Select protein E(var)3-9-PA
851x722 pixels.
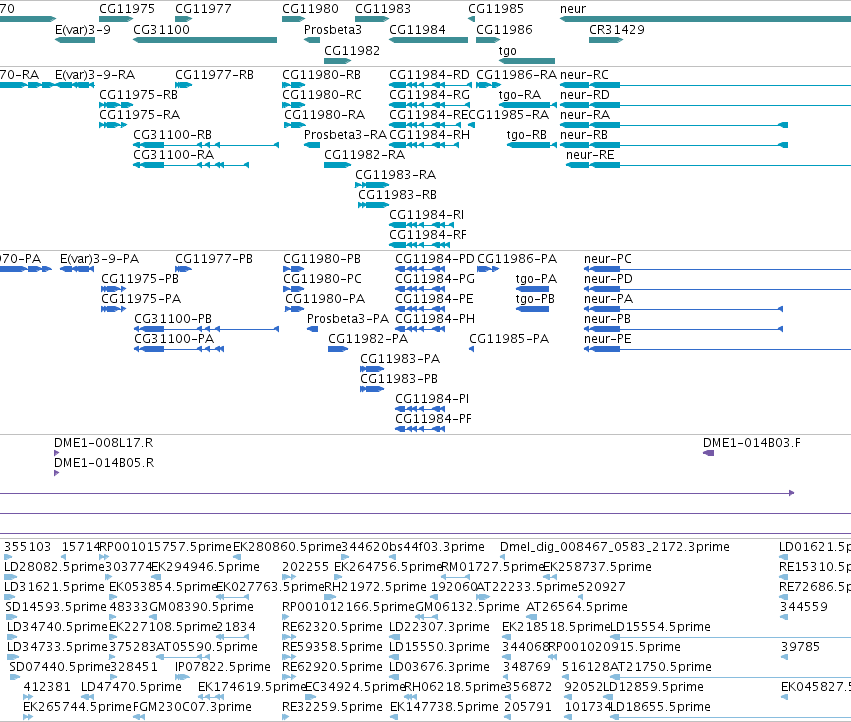[x=99, y=259]
